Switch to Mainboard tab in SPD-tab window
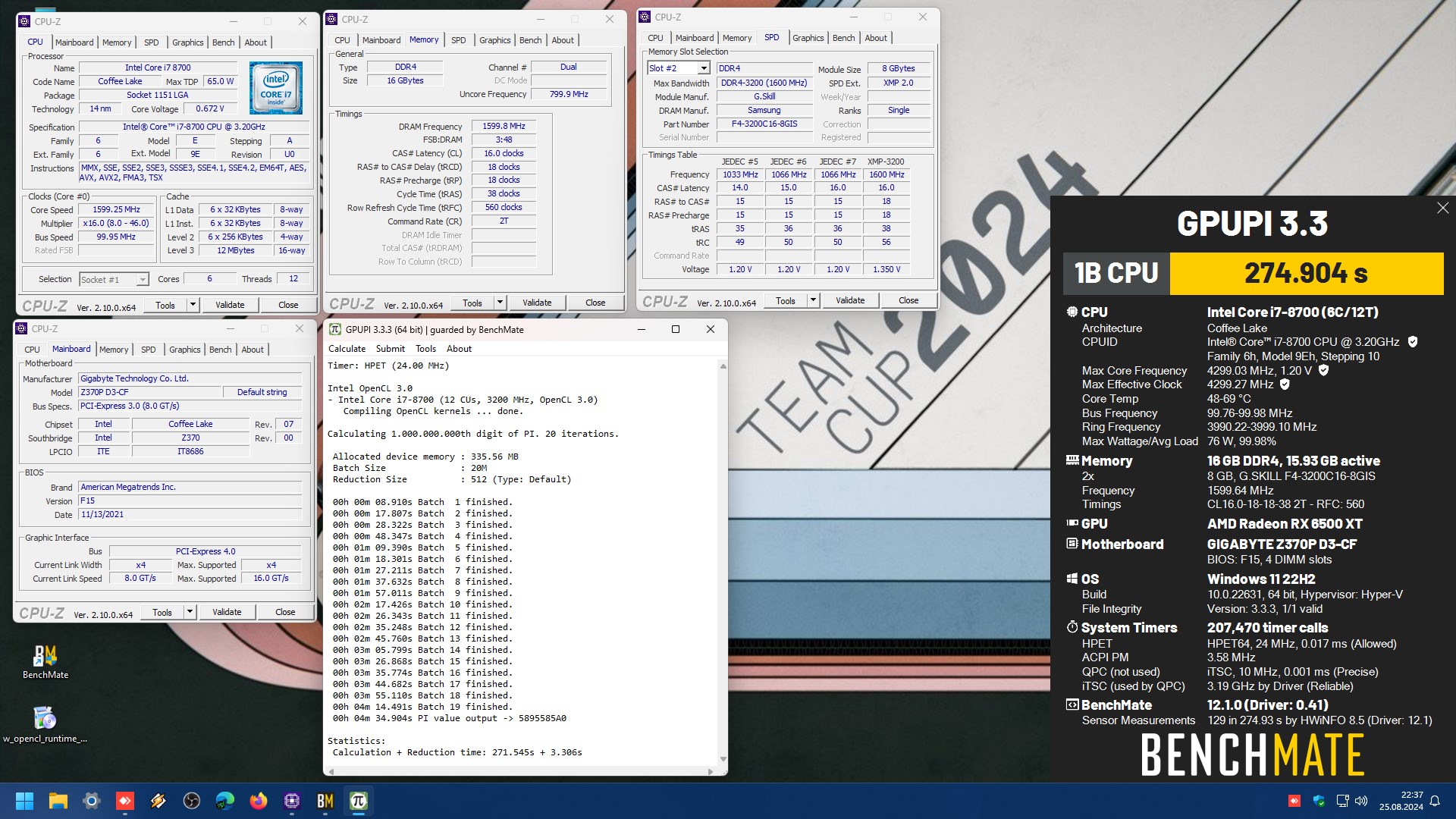The image size is (1456, 819). point(694,38)
